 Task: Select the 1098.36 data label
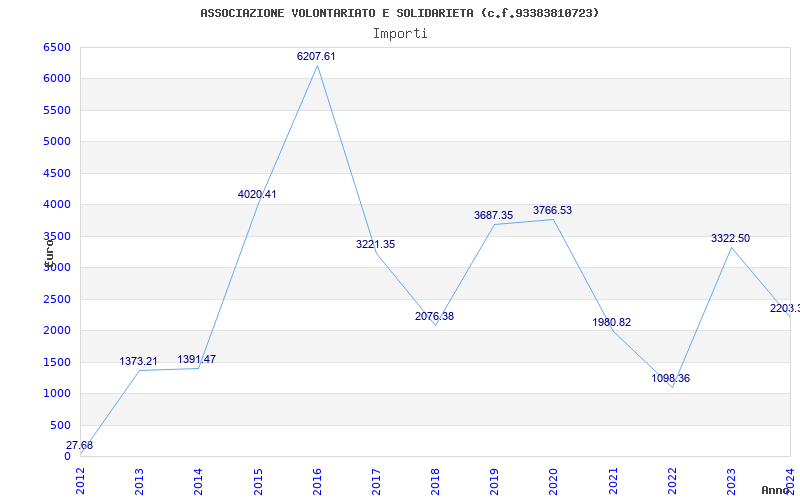pos(671,379)
